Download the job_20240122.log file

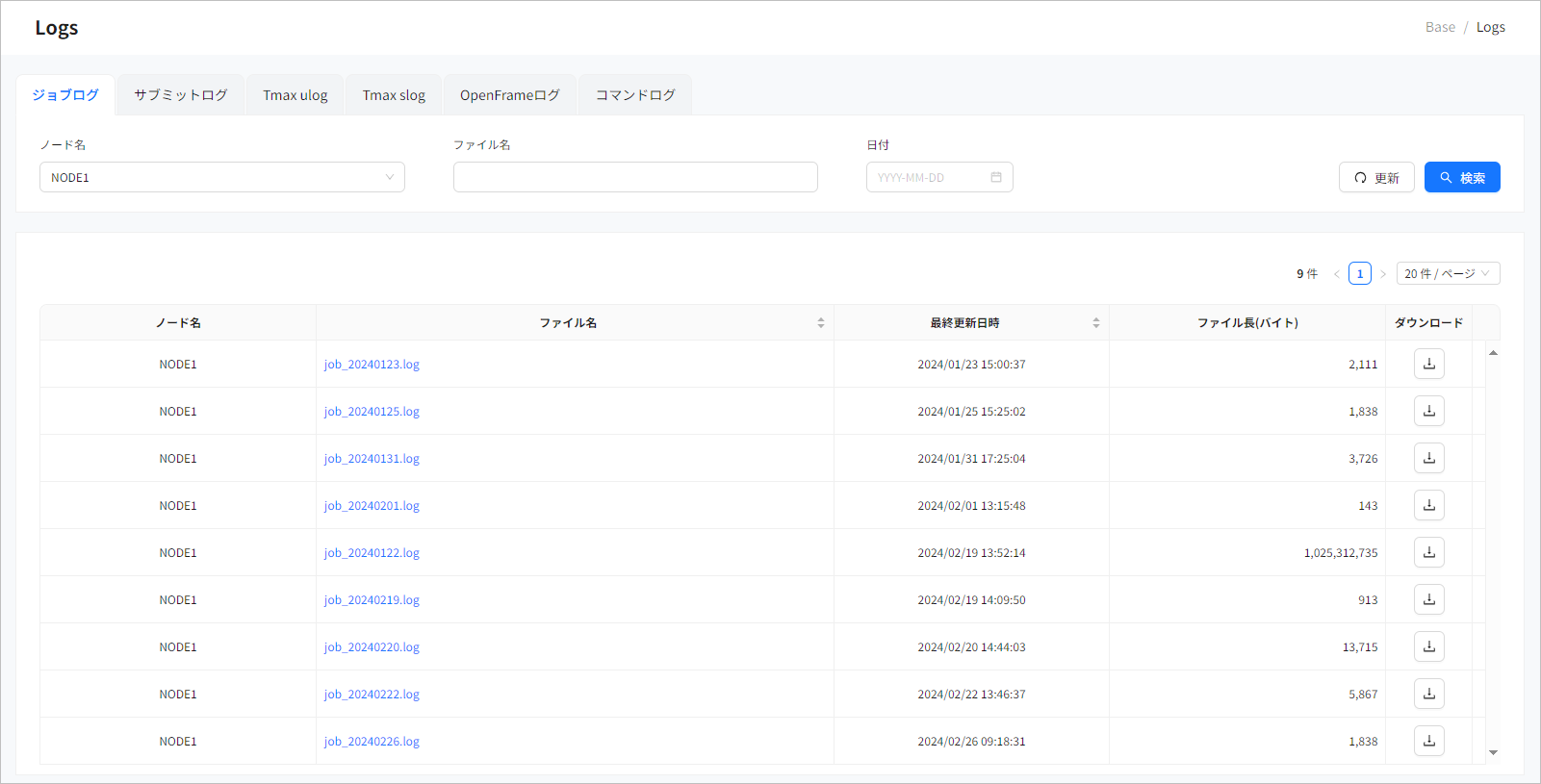click(x=1428, y=552)
